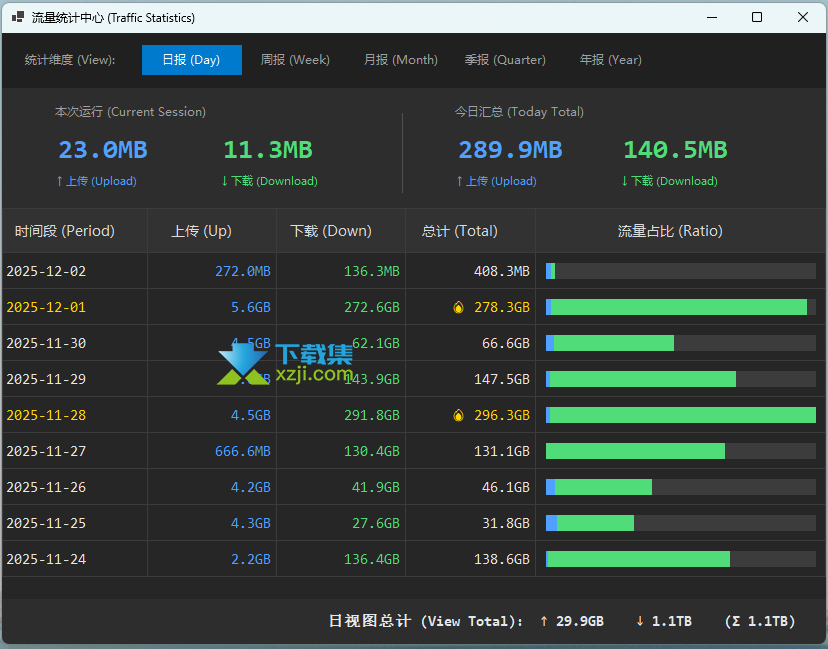Select the 月报 (Month) view
Viewport: 828px width, 649px height.
[x=400, y=60]
